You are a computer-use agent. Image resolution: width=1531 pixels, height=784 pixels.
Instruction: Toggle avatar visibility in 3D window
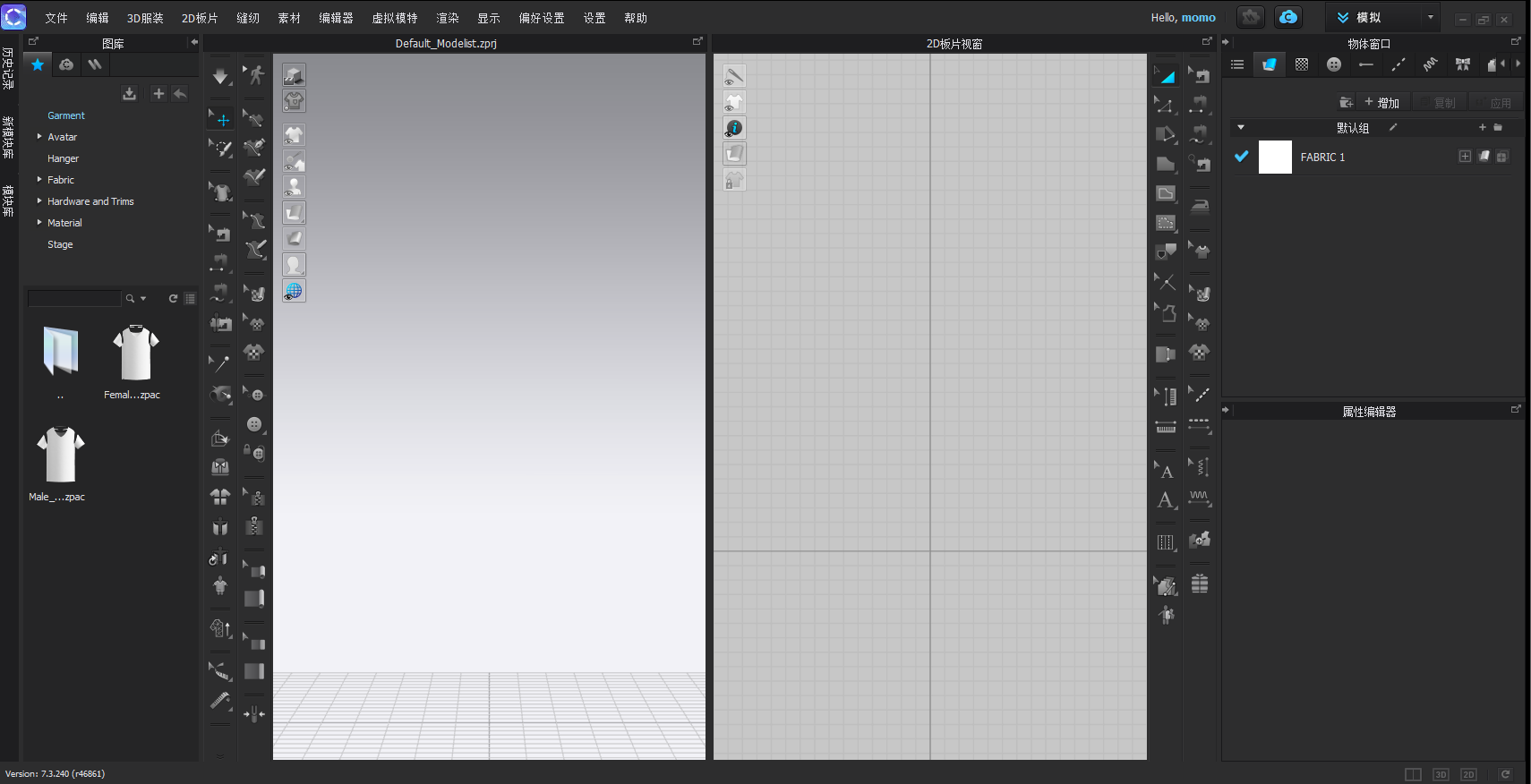(294, 186)
